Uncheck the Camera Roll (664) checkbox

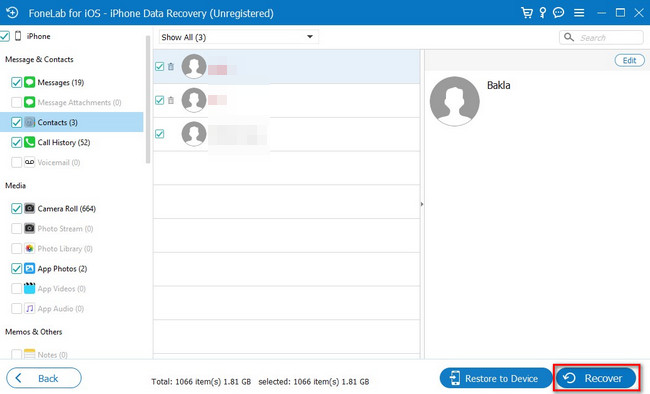(16, 208)
